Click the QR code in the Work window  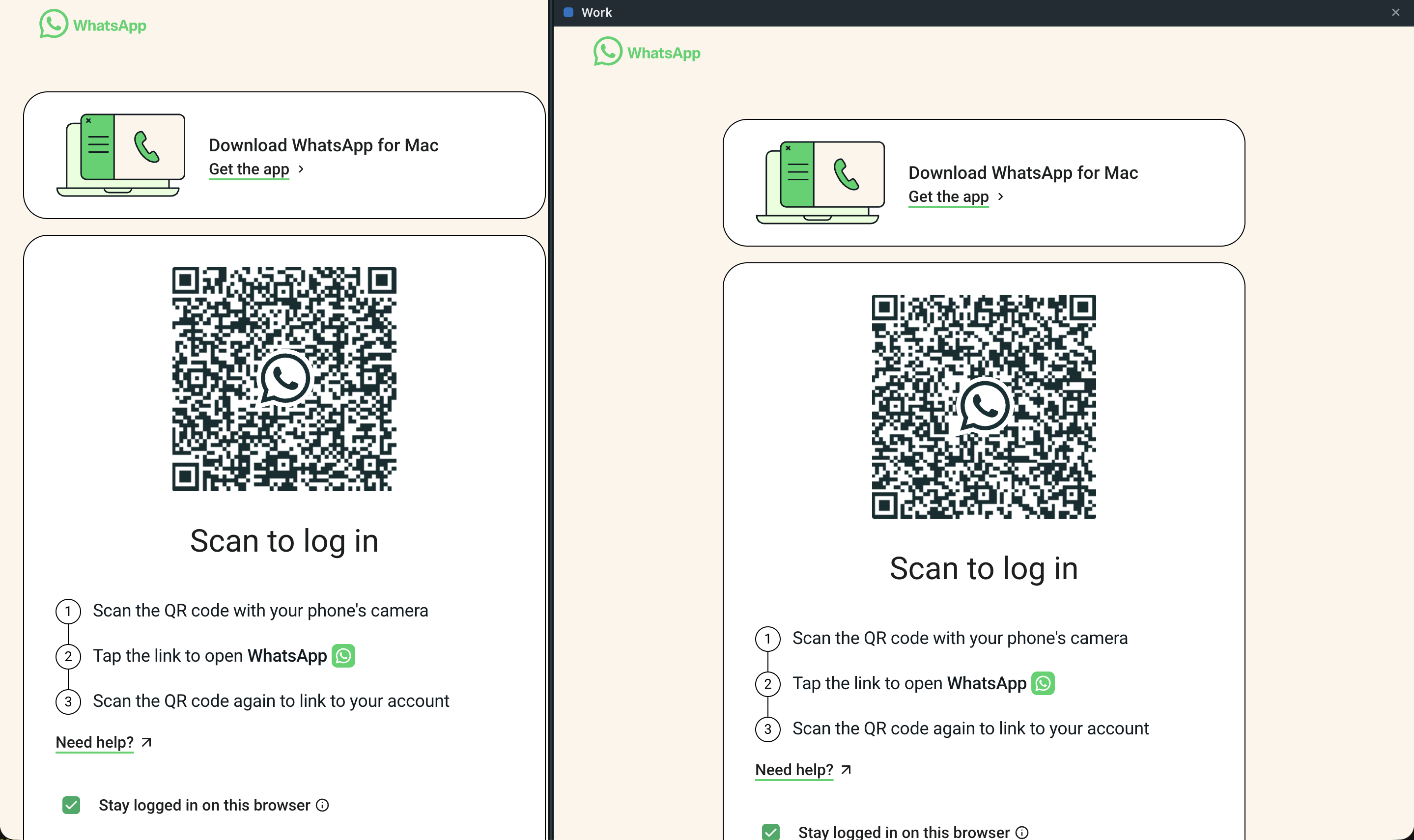pos(984,406)
